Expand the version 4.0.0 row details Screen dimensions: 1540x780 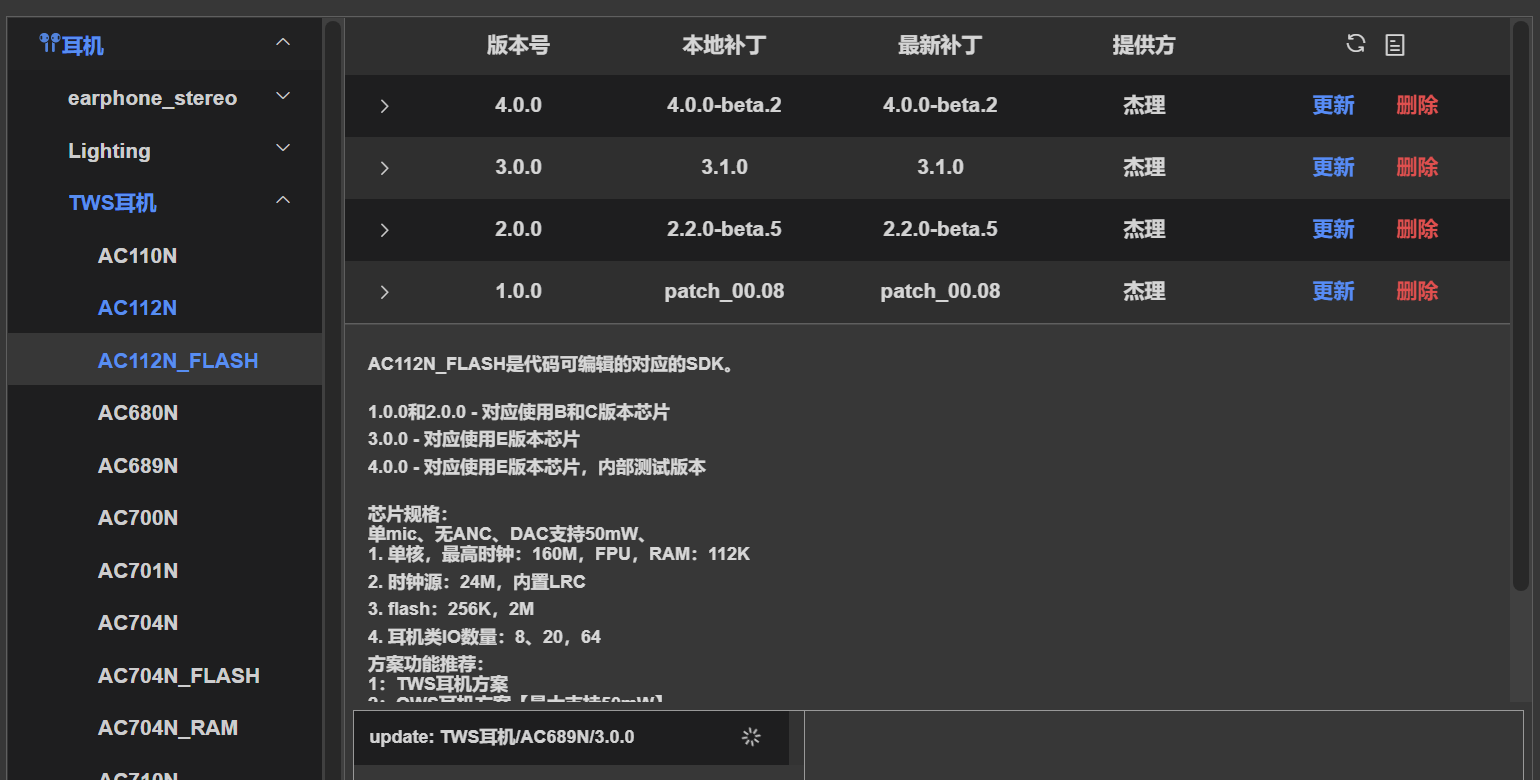(x=384, y=106)
